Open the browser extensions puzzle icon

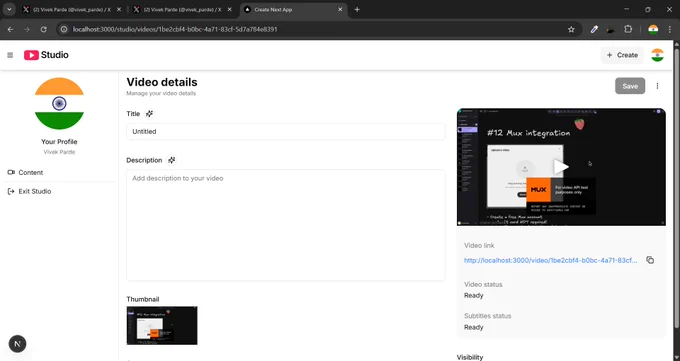[628, 29]
